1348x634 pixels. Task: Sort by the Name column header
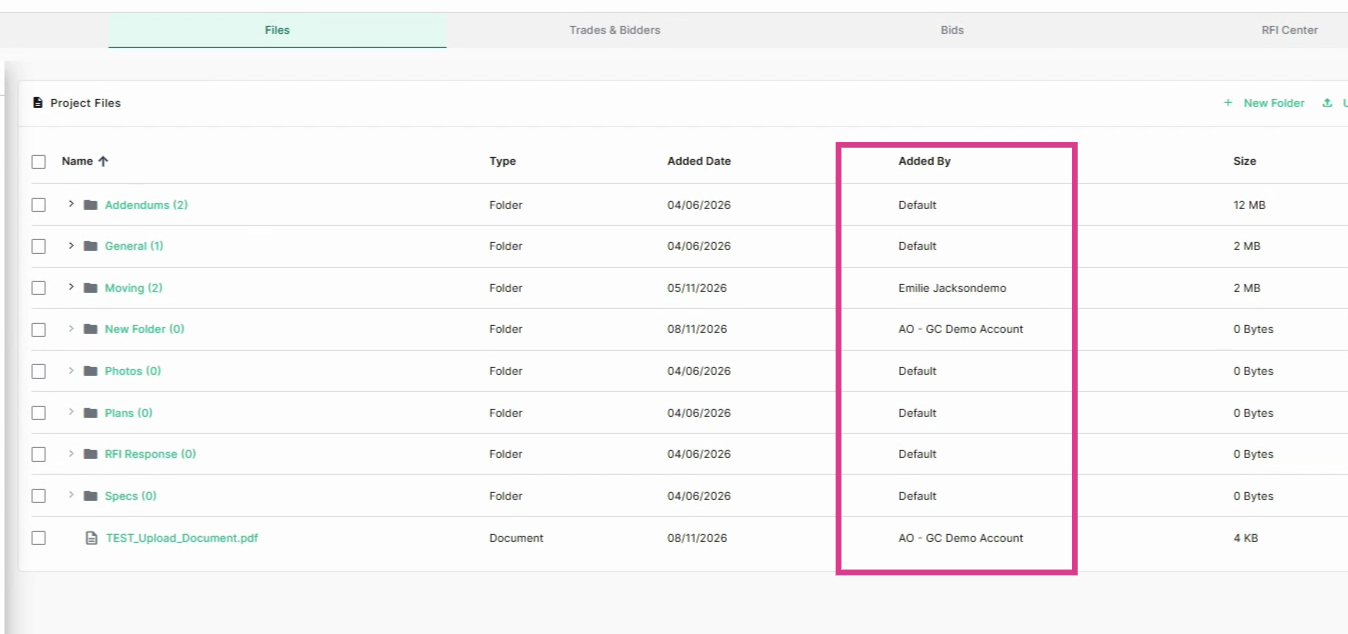pyautogui.click(x=77, y=161)
